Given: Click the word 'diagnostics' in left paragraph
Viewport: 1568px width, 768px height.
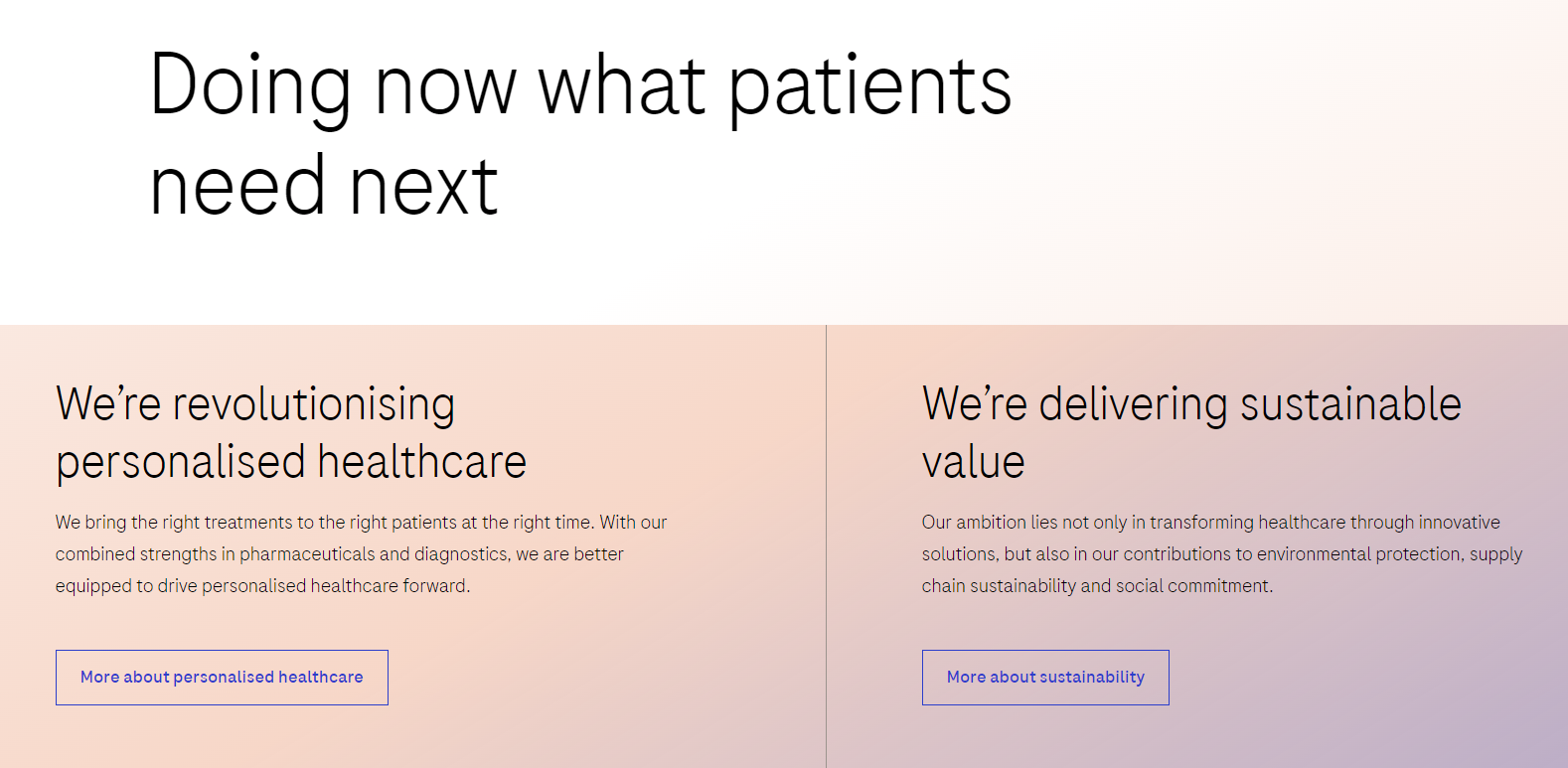Looking at the screenshot, I should coord(461,554).
